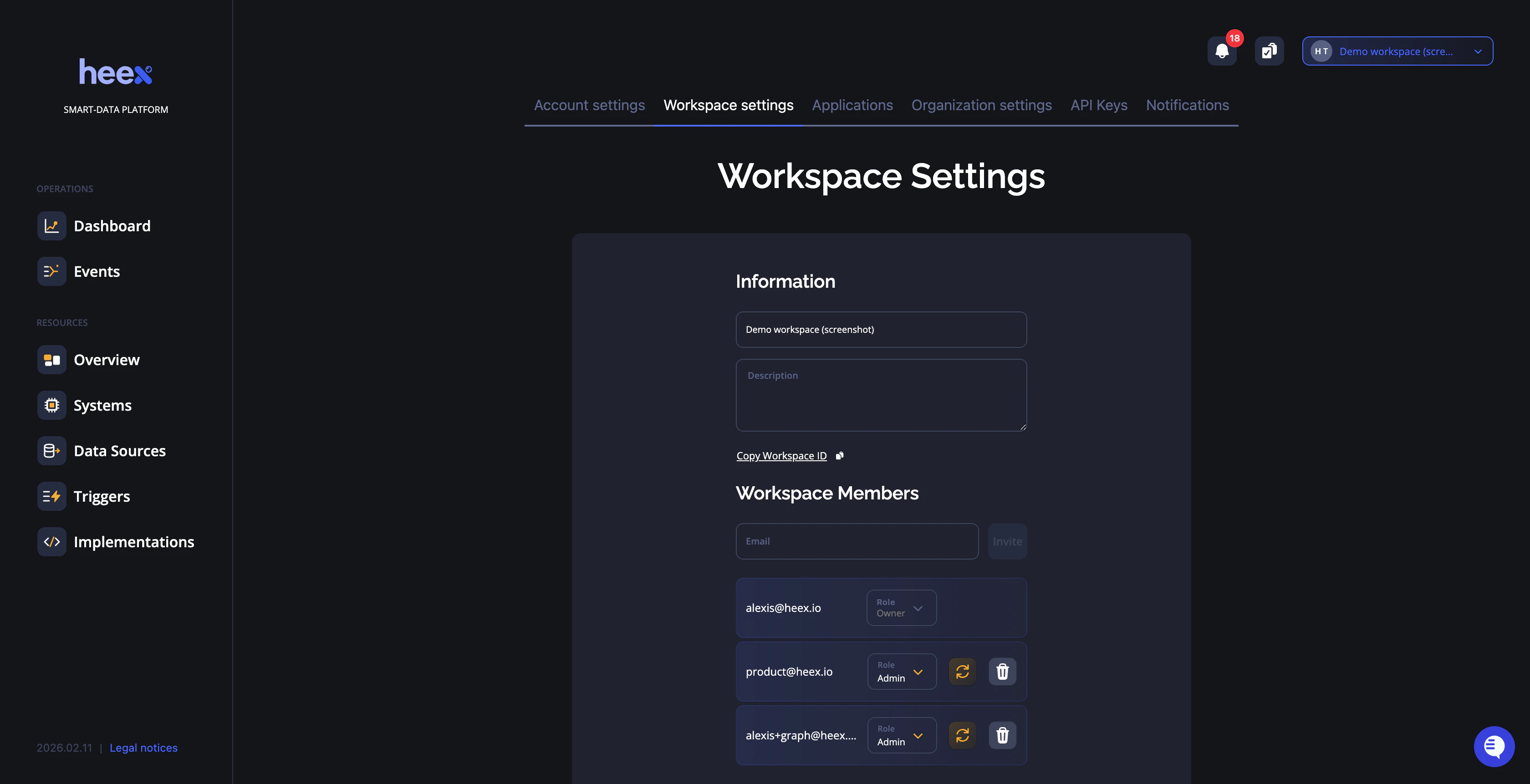Delete member product@heex.io with trash icon
The height and width of the screenshot is (784, 1530).
coord(1002,672)
